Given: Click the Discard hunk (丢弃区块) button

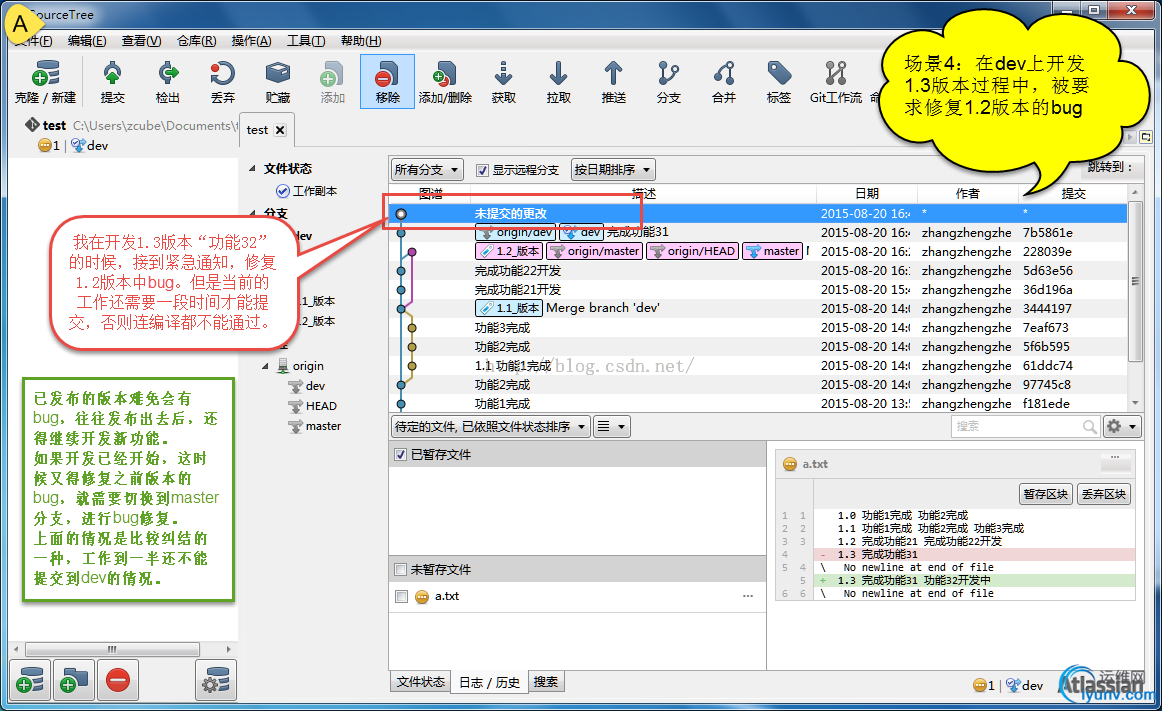Looking at the screenshot, I should [x=1103, y=494].
